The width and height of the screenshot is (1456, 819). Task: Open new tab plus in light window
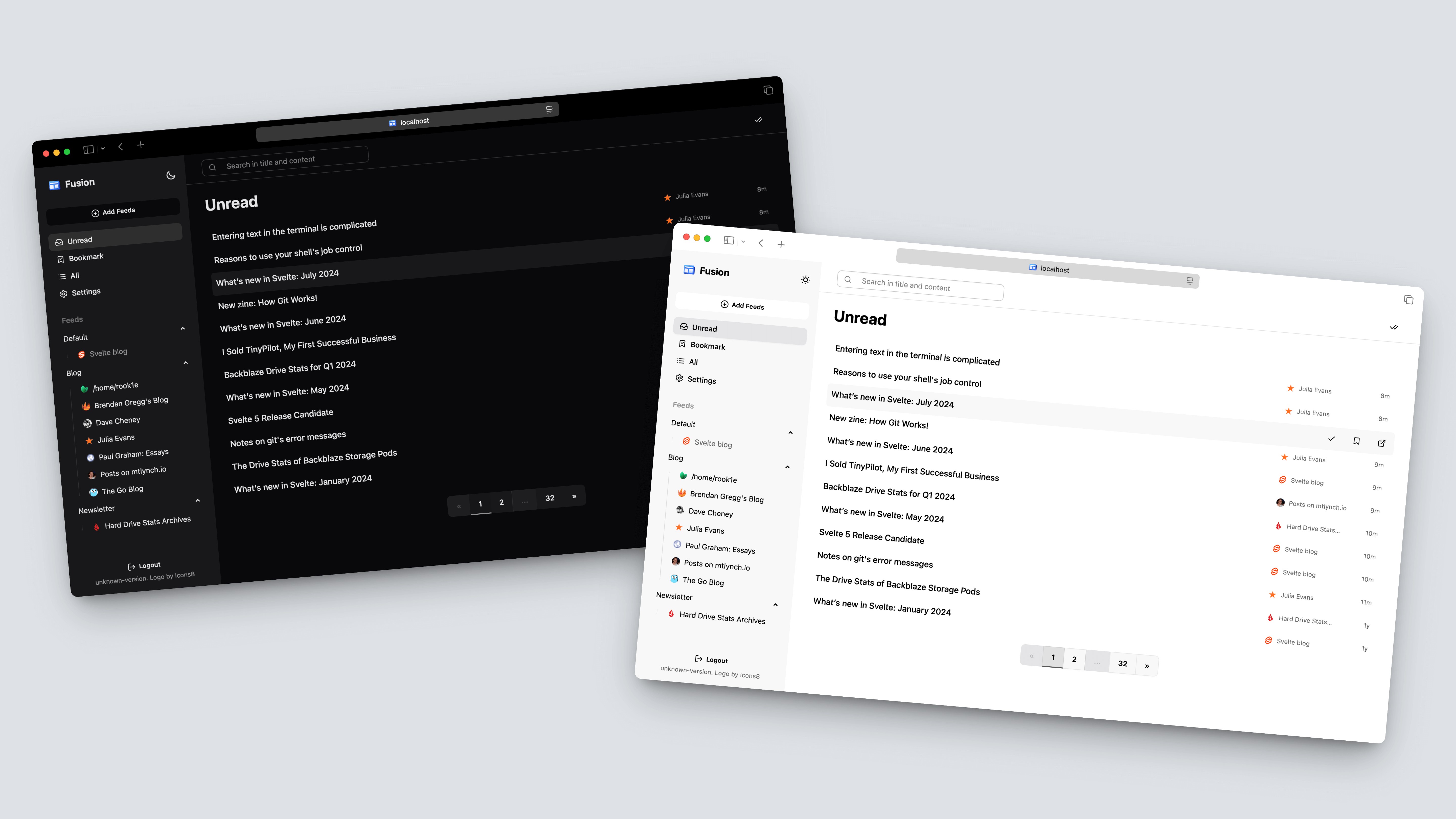(x=781, y=245)
